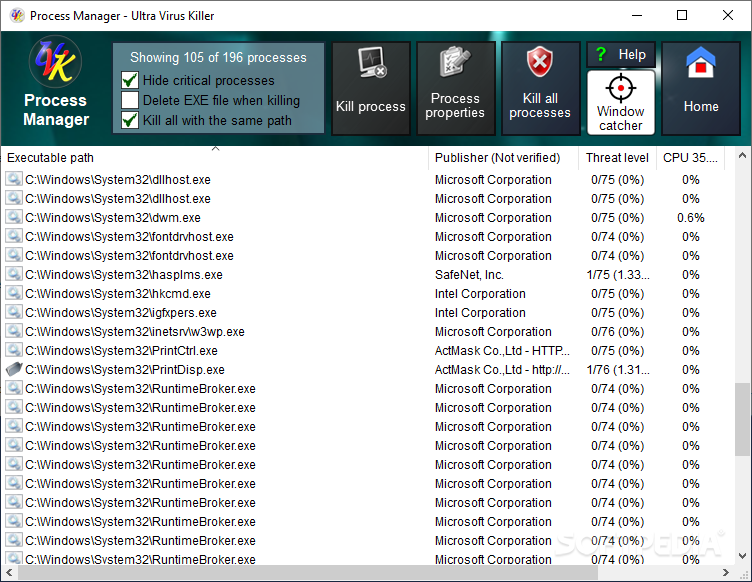
Task: Click the vertical scrollbar thumb
Action: pyautogui.click(x=742, y=419)
